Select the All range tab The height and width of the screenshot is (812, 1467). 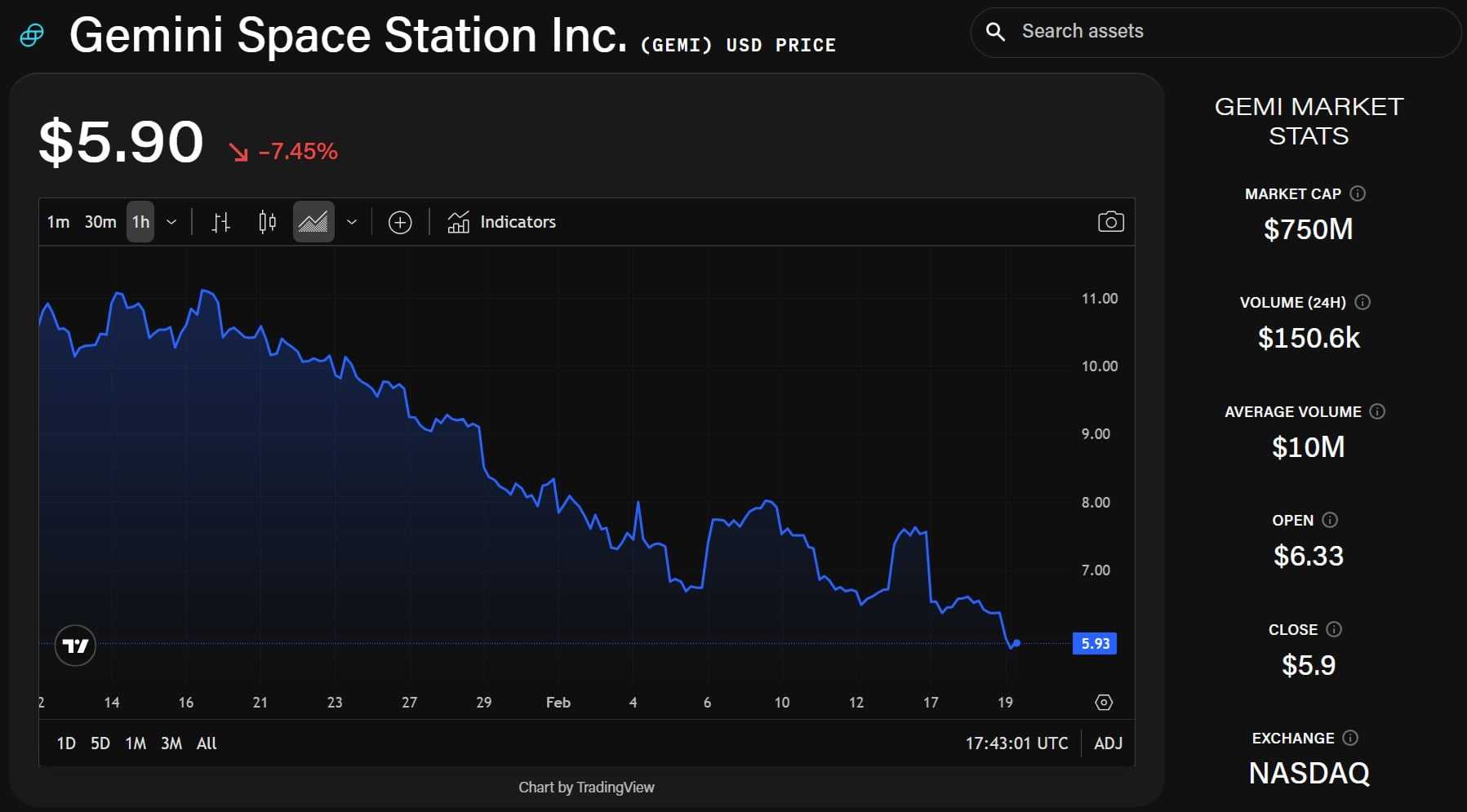207,743
